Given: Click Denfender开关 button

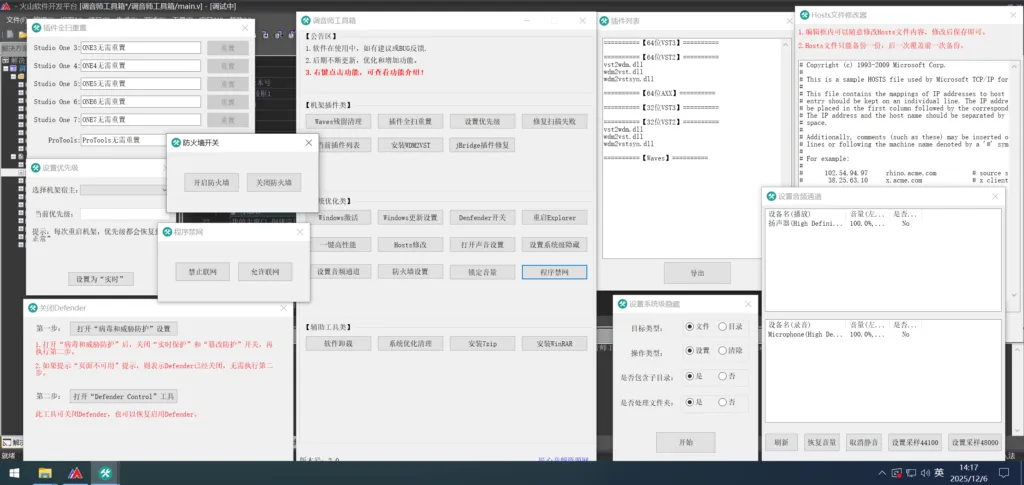Looking at the screenshot, I should pos(482,217).
